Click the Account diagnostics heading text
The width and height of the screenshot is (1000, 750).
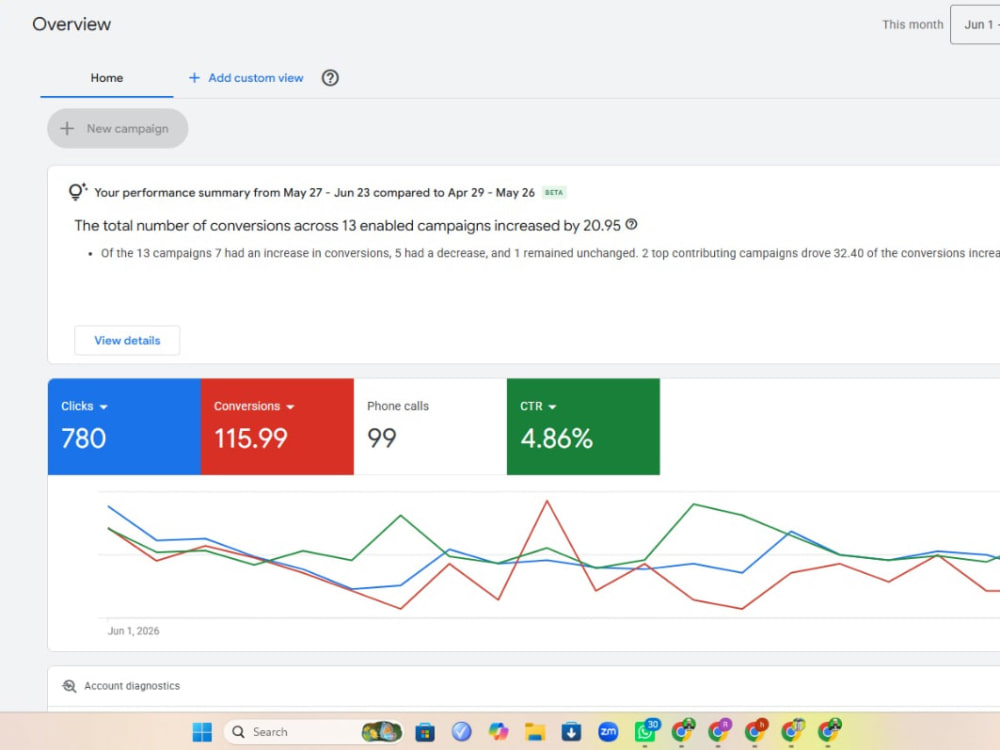(132, 686)
